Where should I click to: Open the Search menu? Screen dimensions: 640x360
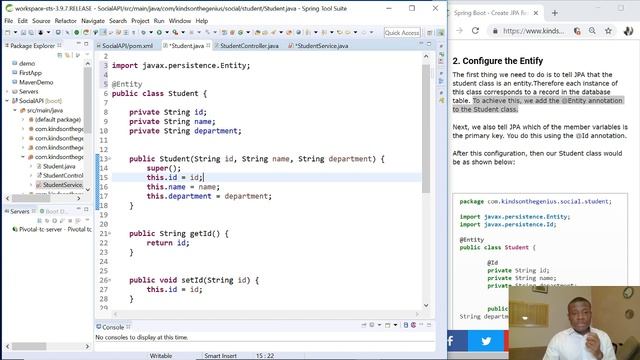[118, 21]
